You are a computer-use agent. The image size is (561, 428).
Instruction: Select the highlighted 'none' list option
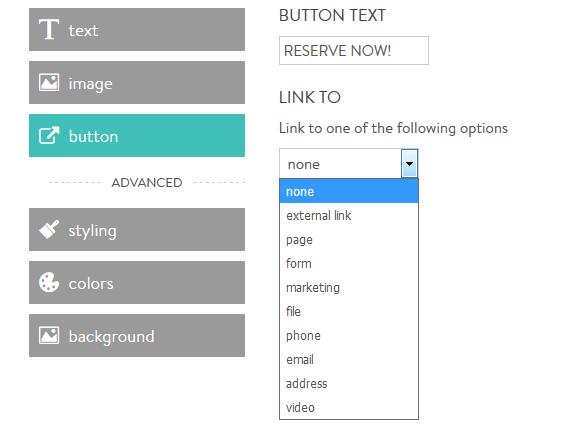point(349,191)
